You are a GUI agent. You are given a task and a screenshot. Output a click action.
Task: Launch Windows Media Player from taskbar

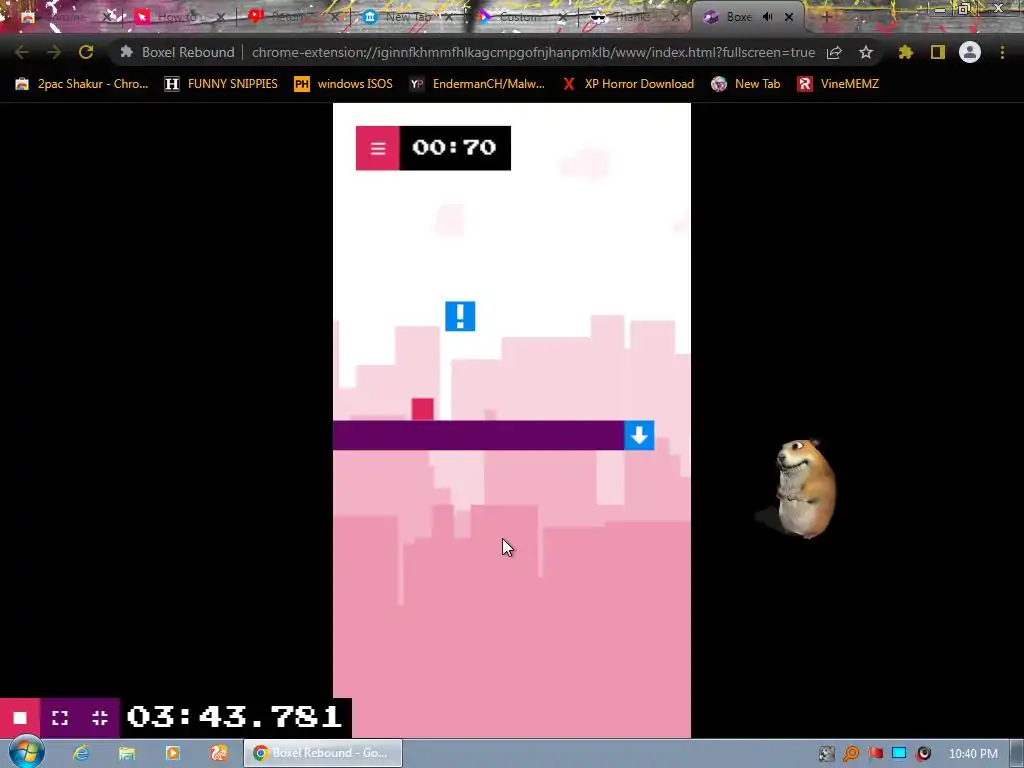[x=172, y=753]
